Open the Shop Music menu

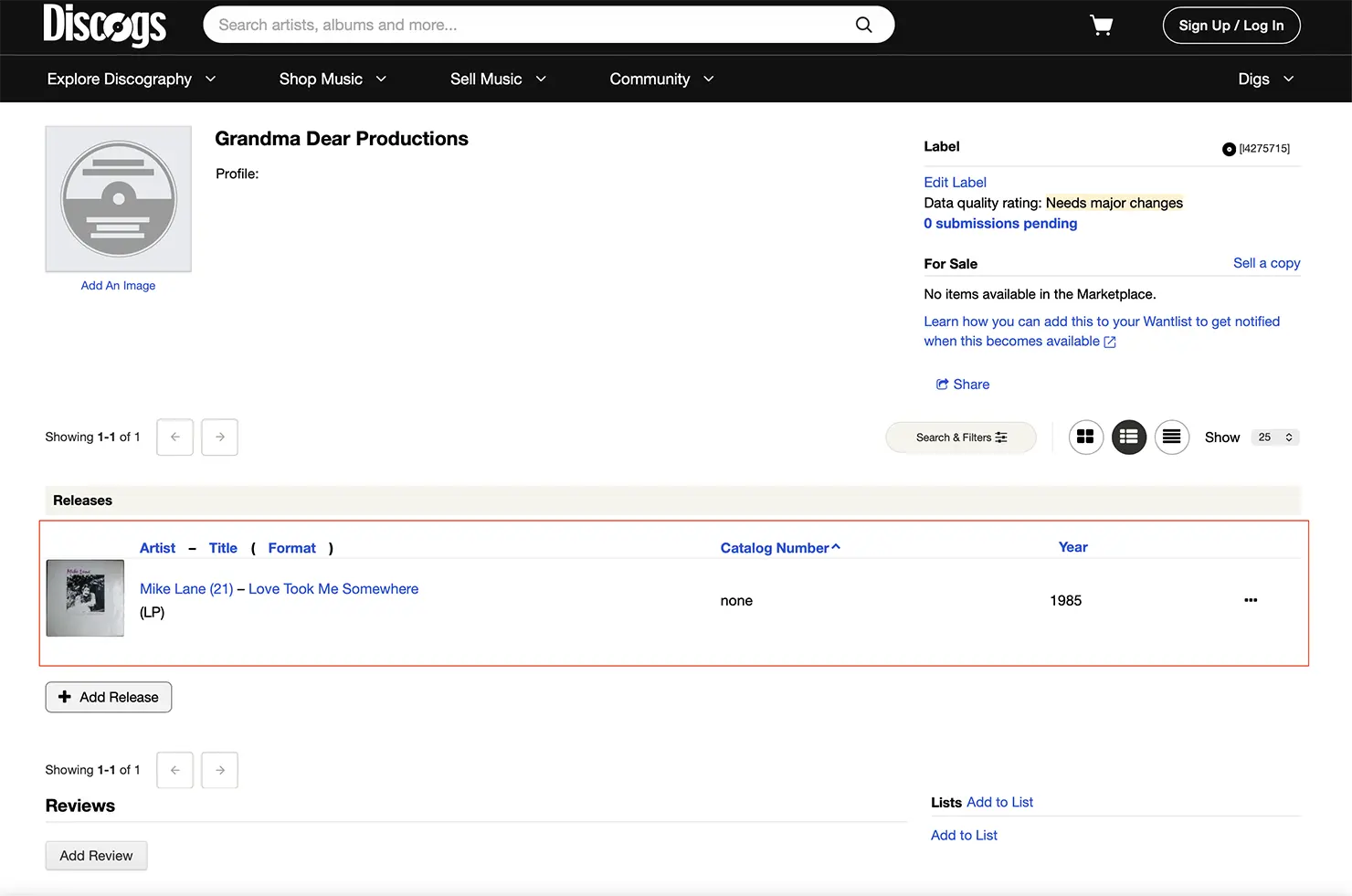pyautogui.click(x=333, y=79)
